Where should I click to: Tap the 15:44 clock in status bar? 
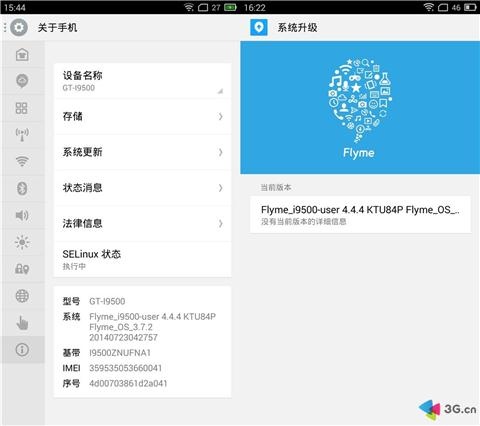pyautogui.click(x=15, y=7)
